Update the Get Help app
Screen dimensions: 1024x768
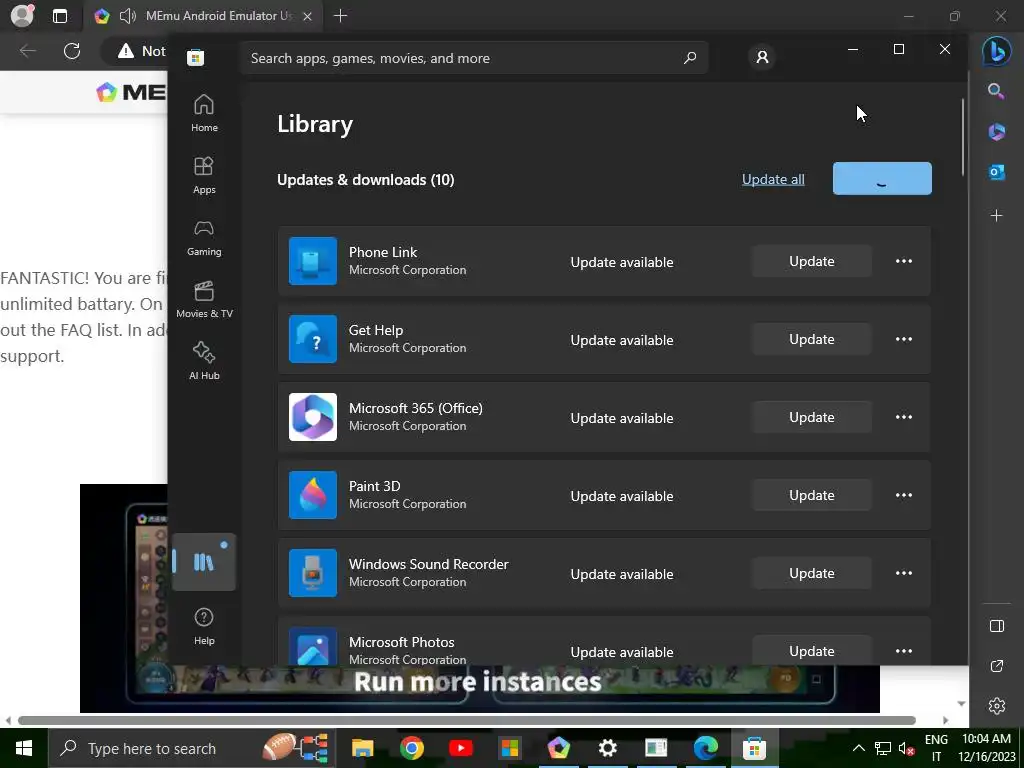(811, 339)
